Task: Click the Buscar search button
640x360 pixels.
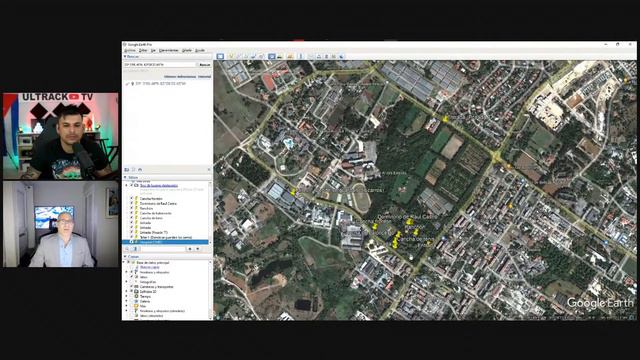Action: click(x=204, y=64)
